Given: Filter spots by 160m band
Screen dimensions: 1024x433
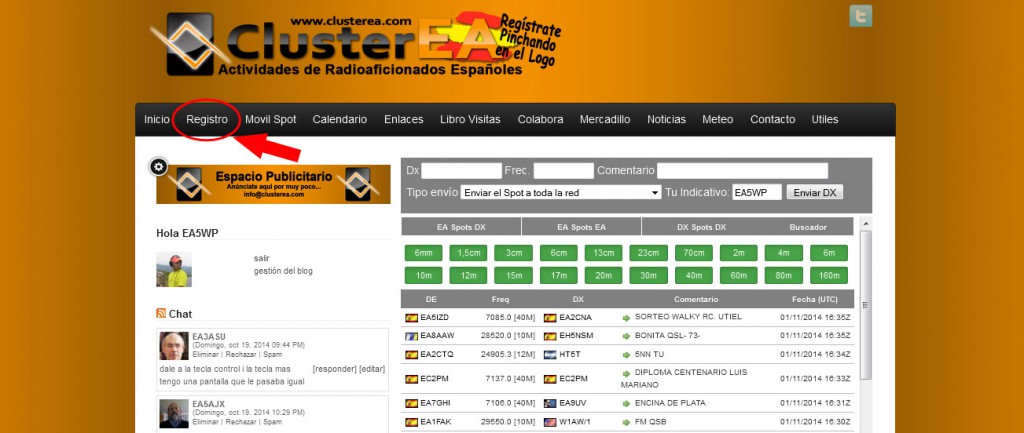Looking at the screenshot, I should 829,276.
